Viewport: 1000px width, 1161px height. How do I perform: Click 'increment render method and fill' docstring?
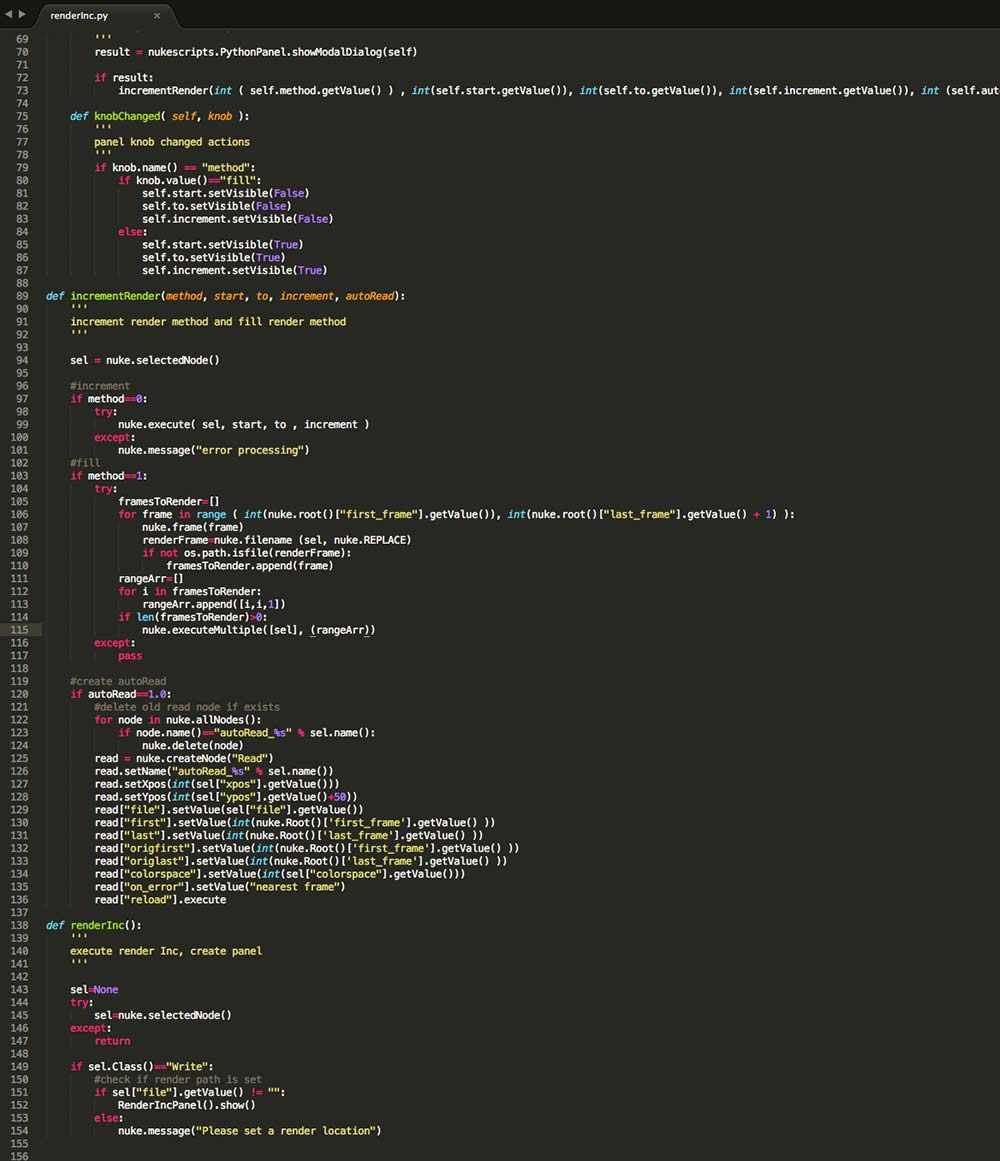tap(208, 322)
